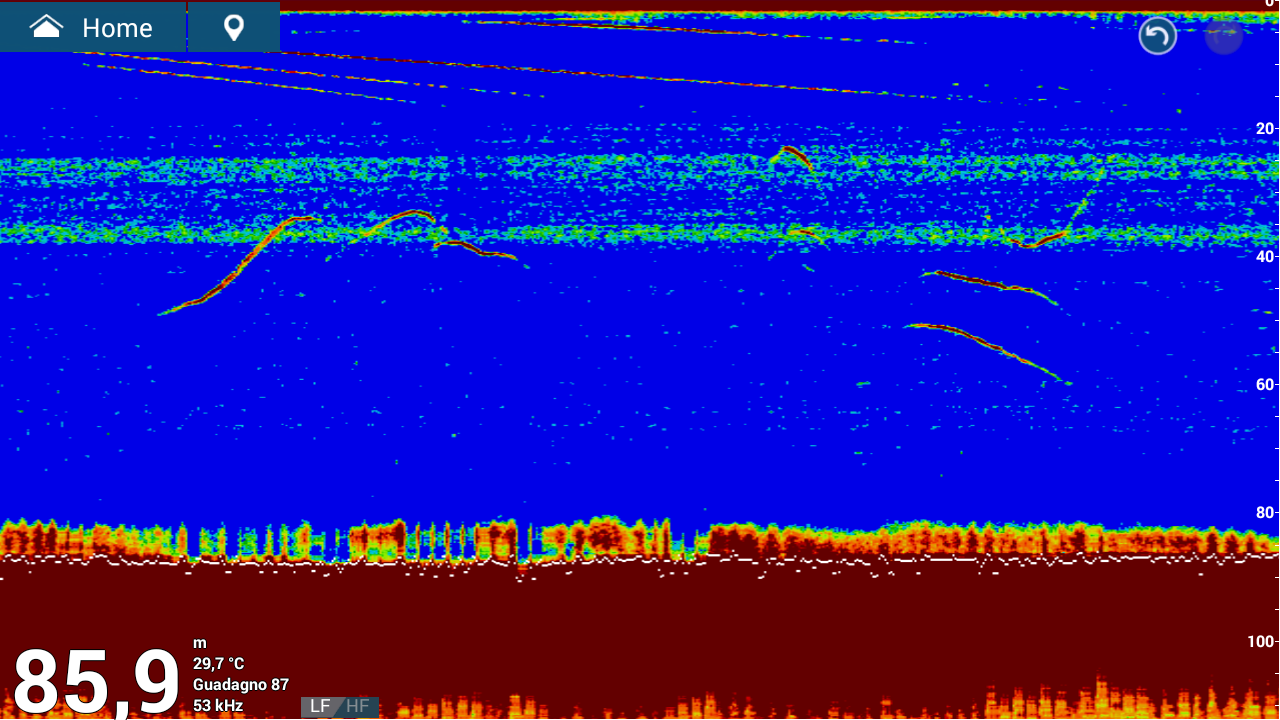Tap the 85,9 depth readout
1280x720 pixels.
[96, 682]
